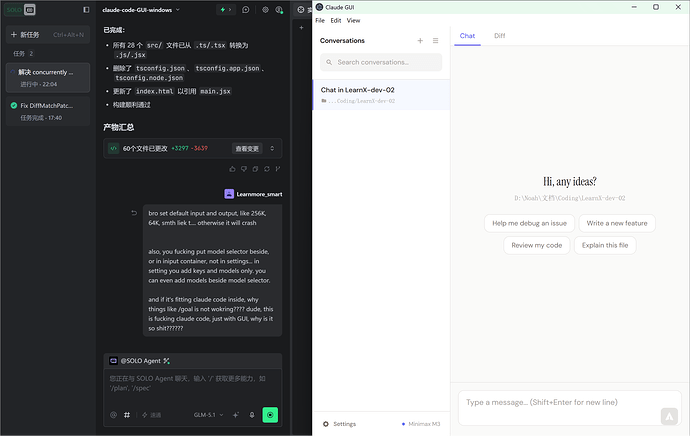
Task: Collapse the task sidebar panel icon
Action: (x=86, y=10)
